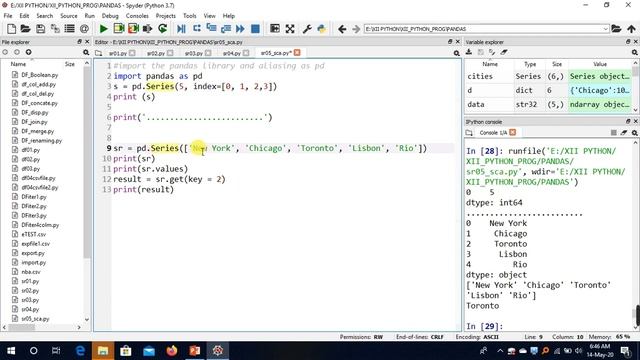This screenshot has width=640, height=360.
Task: Run the current cell
Action: click(x=119, y=29)
